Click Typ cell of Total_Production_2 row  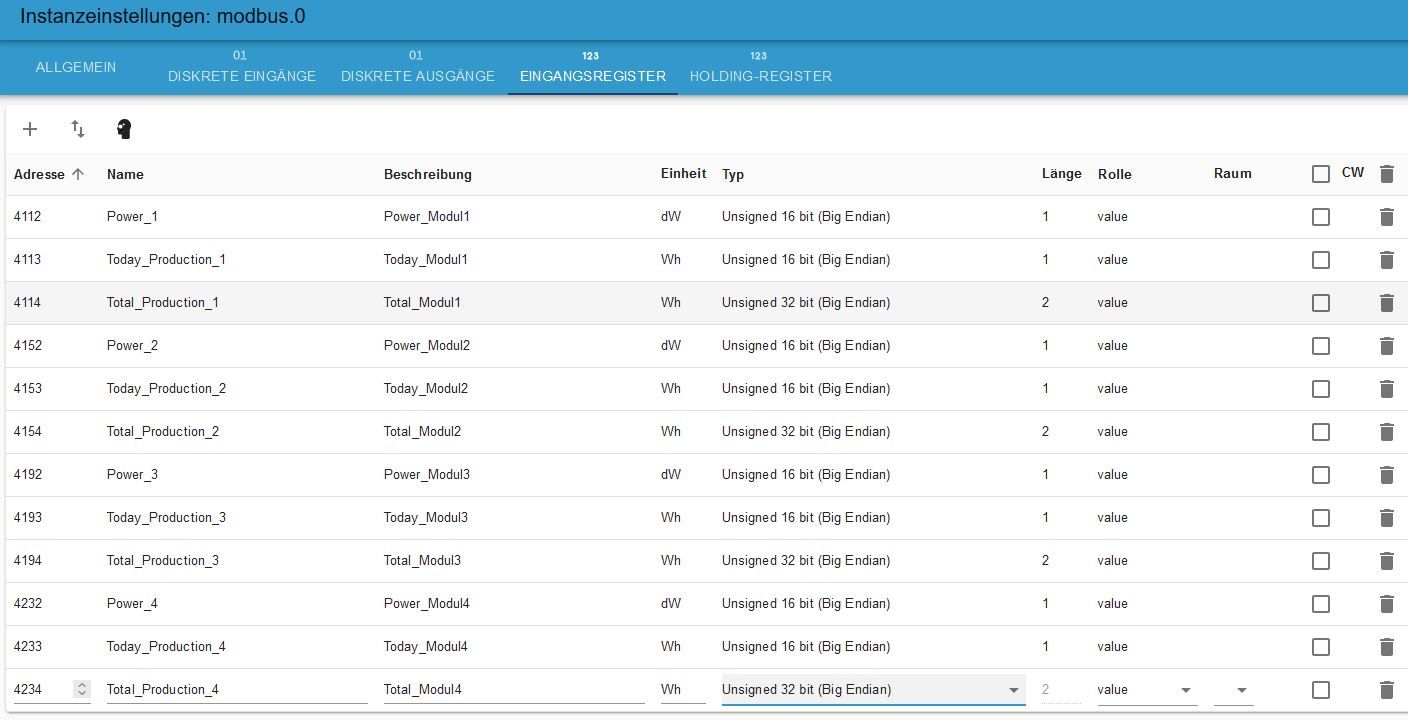coord(806,432)
